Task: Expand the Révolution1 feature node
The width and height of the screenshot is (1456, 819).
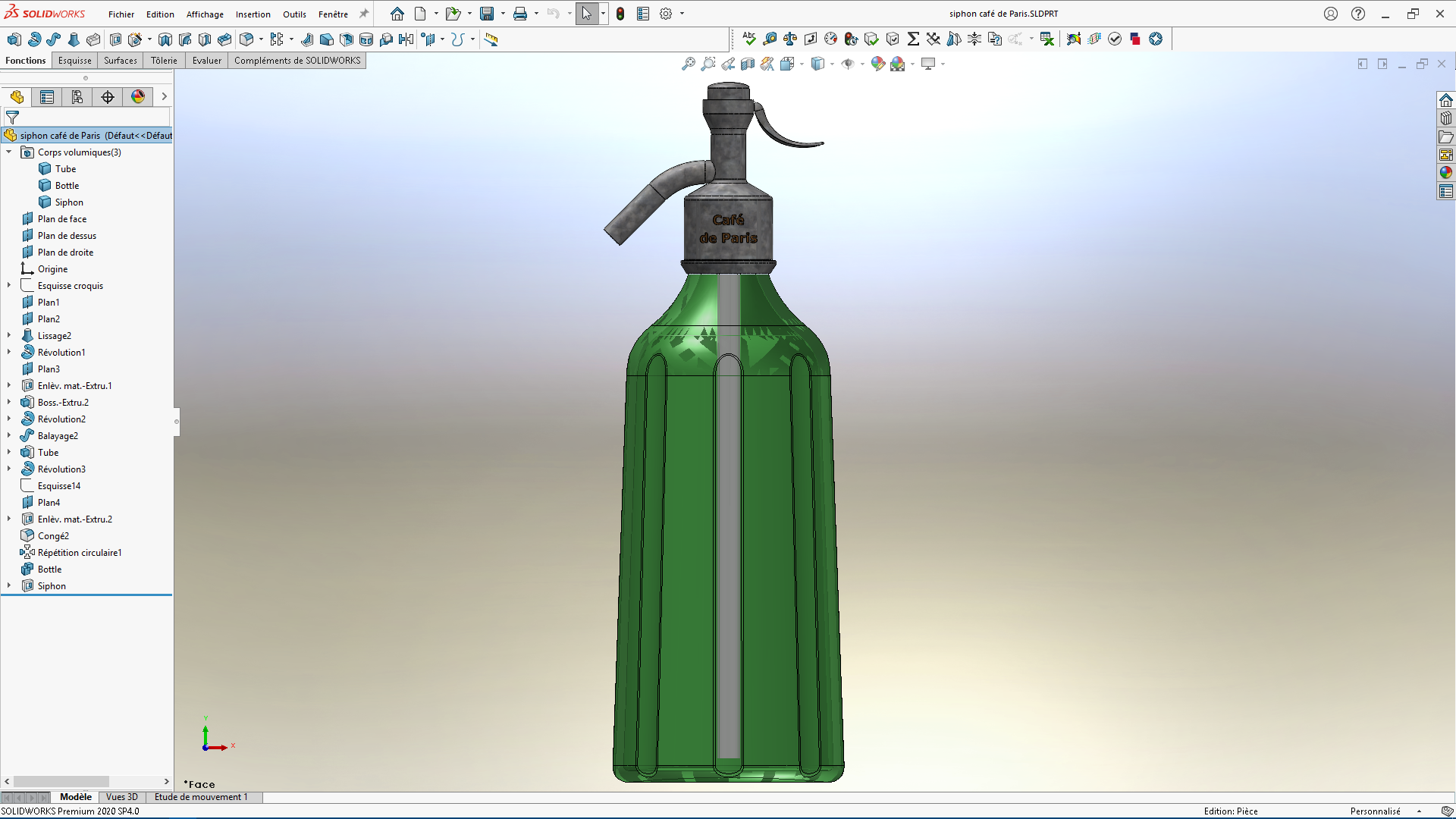Action: coord(9,352)
